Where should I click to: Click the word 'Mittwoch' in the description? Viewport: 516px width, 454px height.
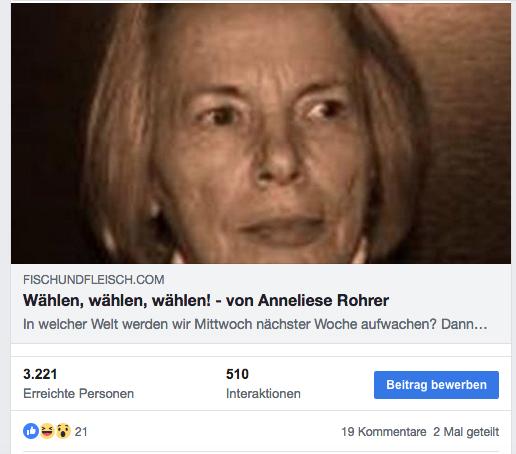[223, 324]
